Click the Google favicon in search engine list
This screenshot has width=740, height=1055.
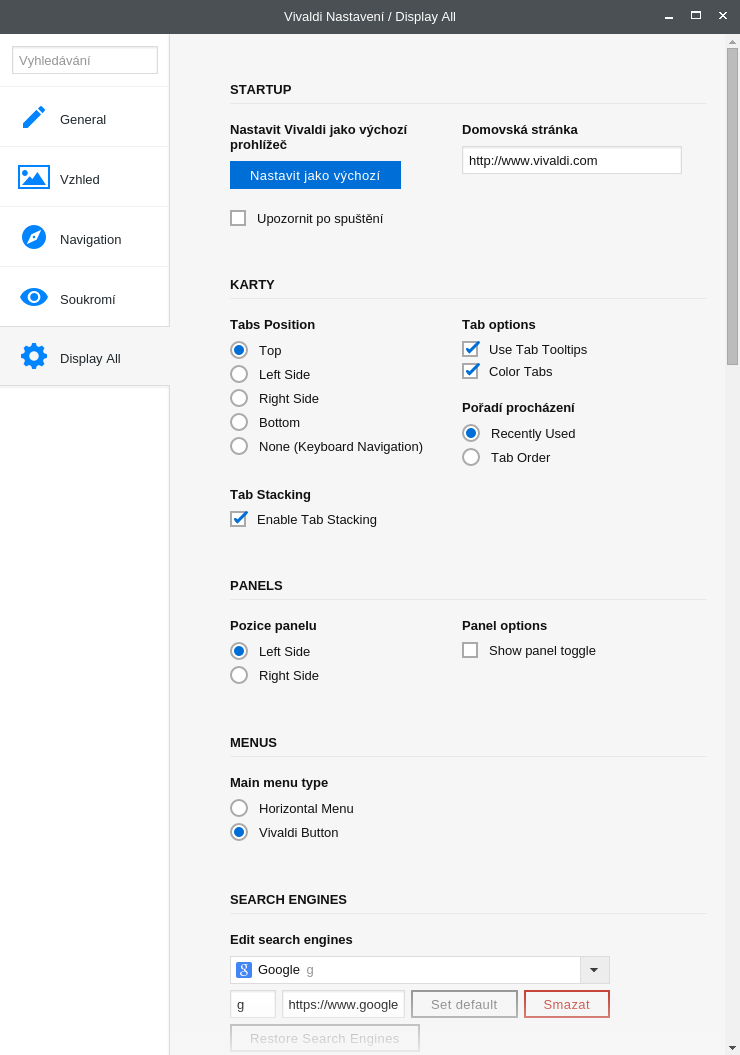(244, 970)
